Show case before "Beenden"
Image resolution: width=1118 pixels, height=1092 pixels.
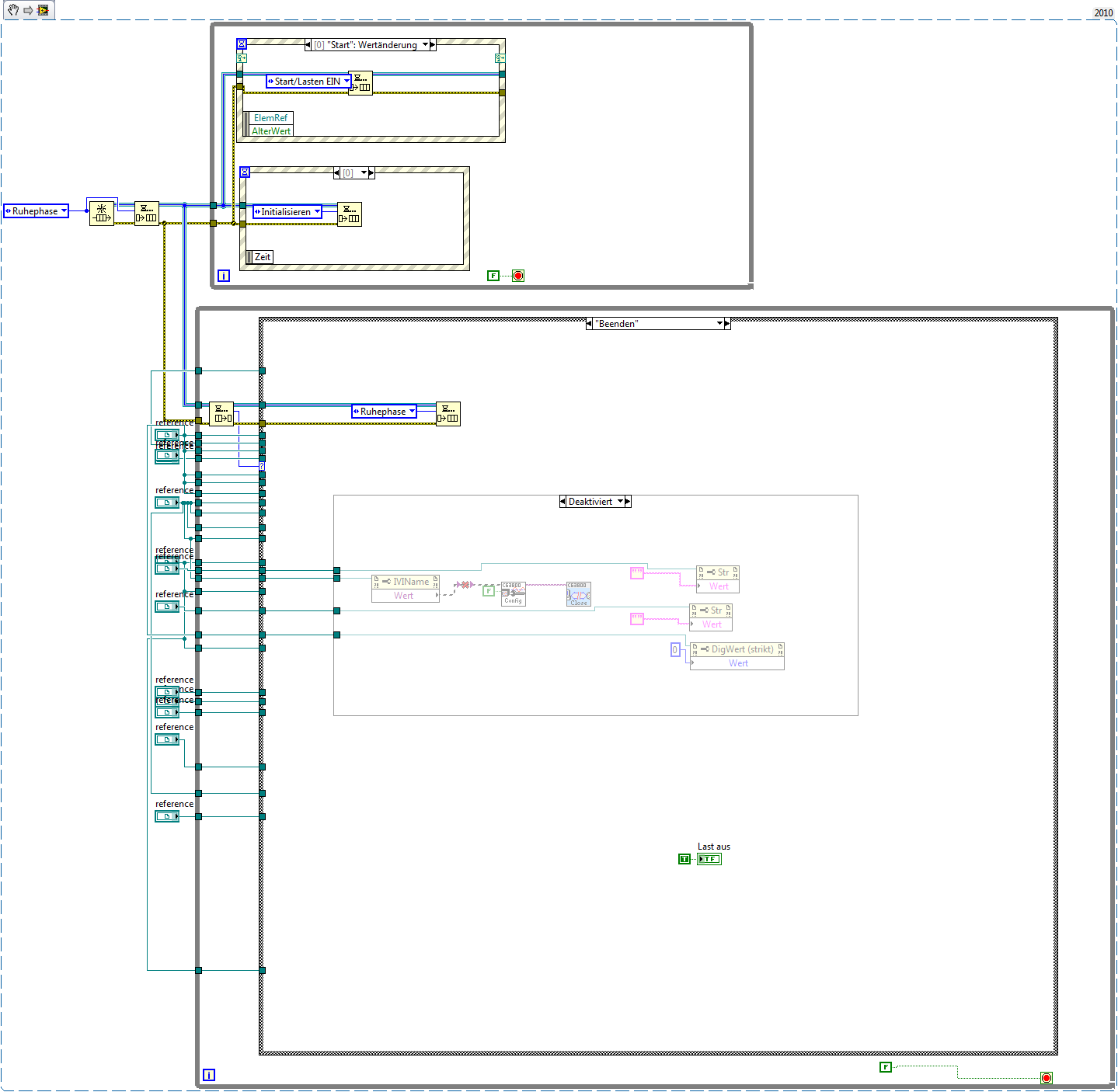(589, 324)
